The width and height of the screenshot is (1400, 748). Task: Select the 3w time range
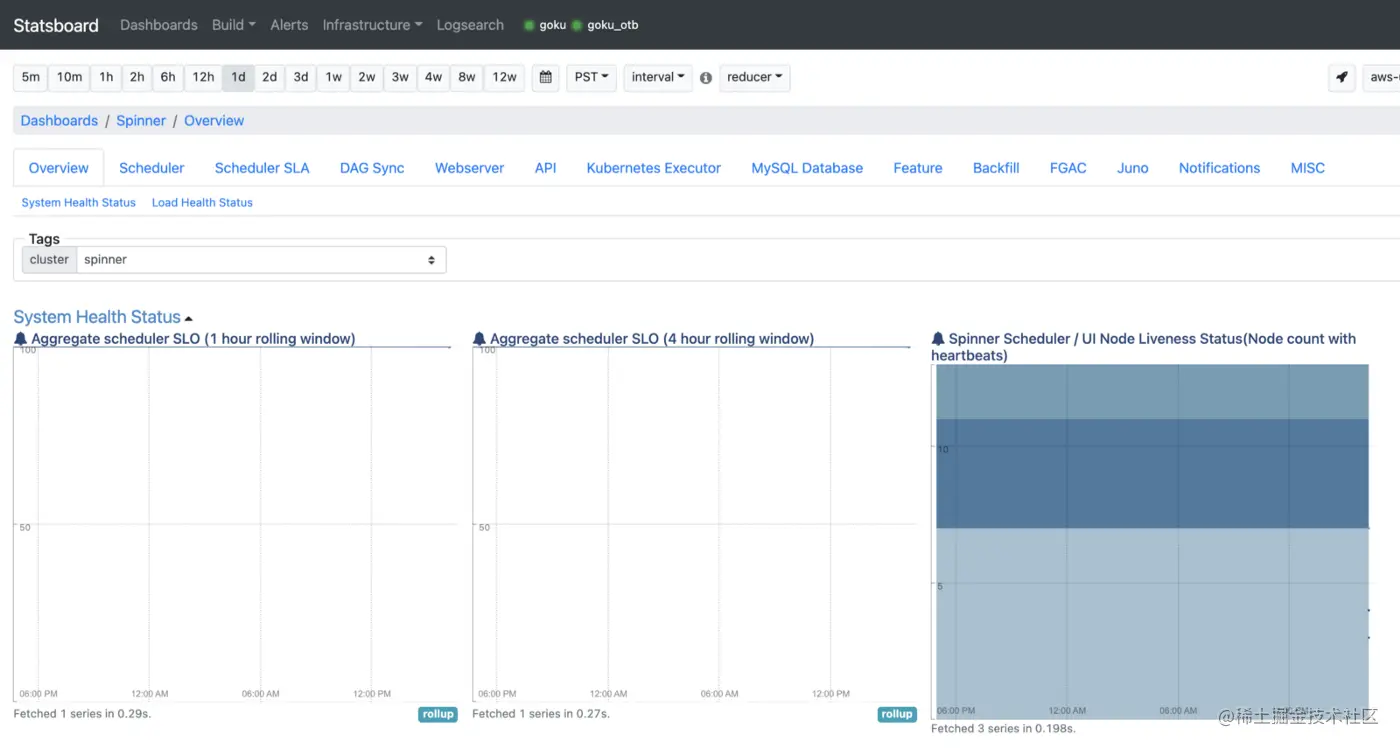(x=400, y=77)
